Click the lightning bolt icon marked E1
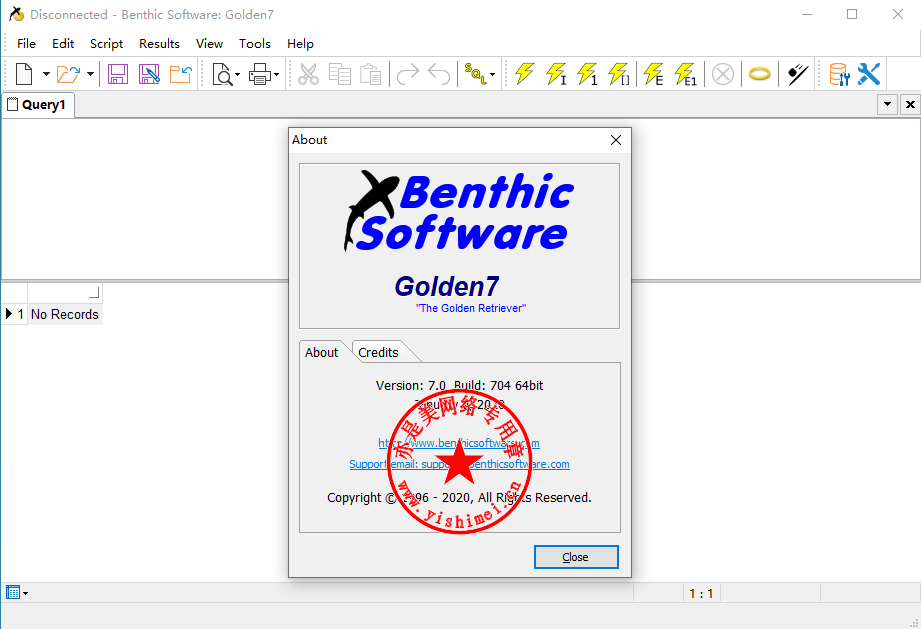Screen dimensions: 921x629 point(685,74)
